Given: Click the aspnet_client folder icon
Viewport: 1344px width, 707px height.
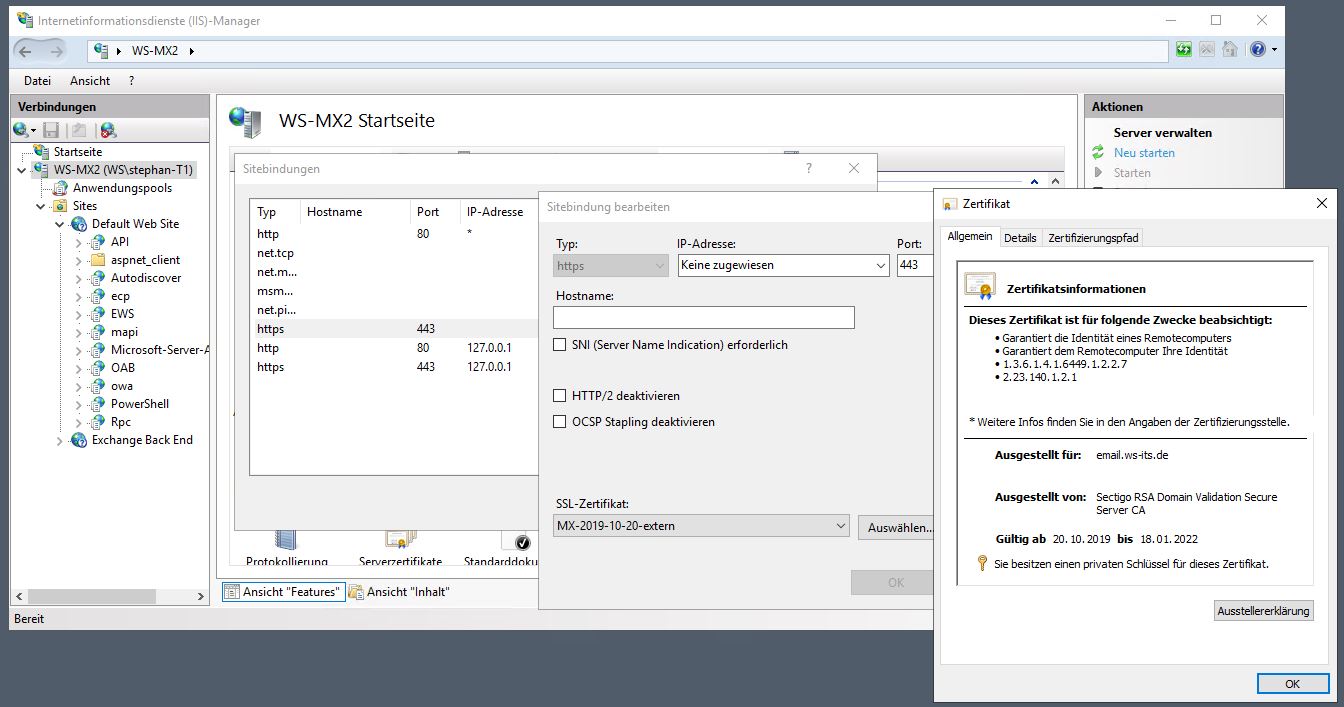Looking at the screenshot, I should 98,260.
